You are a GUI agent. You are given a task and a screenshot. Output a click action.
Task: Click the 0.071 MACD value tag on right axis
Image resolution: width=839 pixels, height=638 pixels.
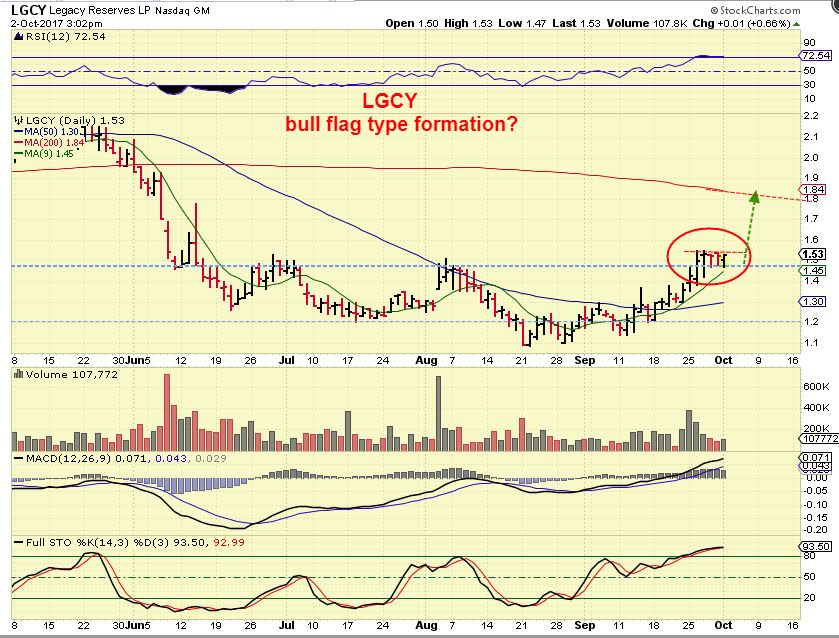pos(815,458)
